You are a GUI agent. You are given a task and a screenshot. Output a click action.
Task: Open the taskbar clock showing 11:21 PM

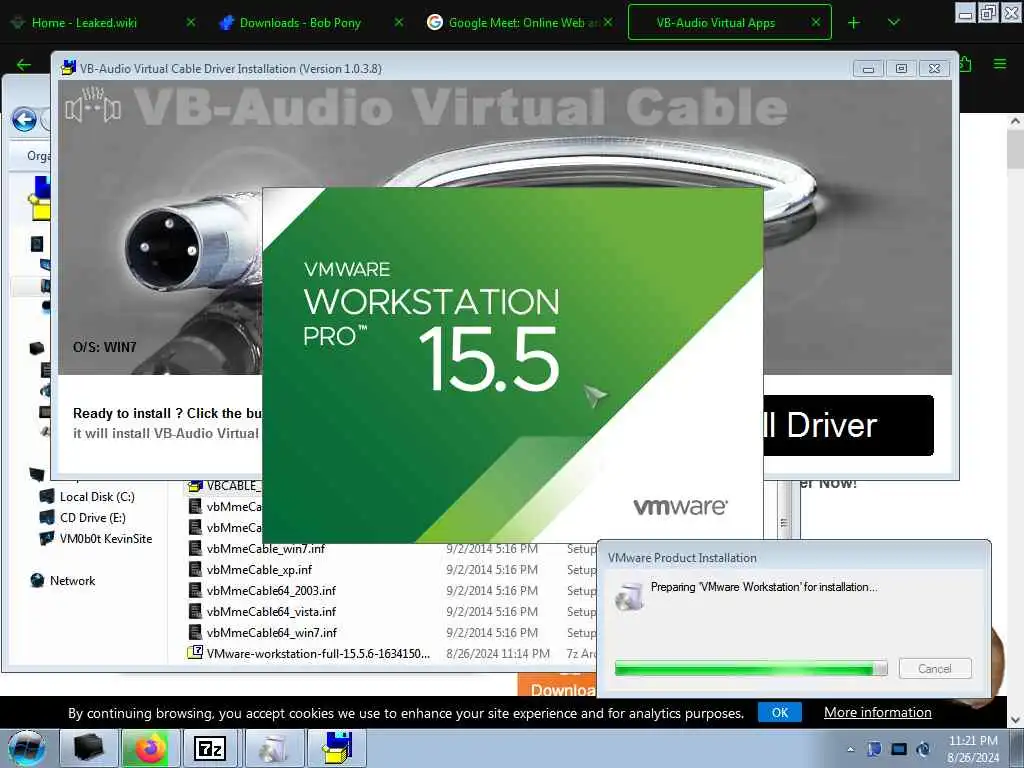[x=973, y=749]
